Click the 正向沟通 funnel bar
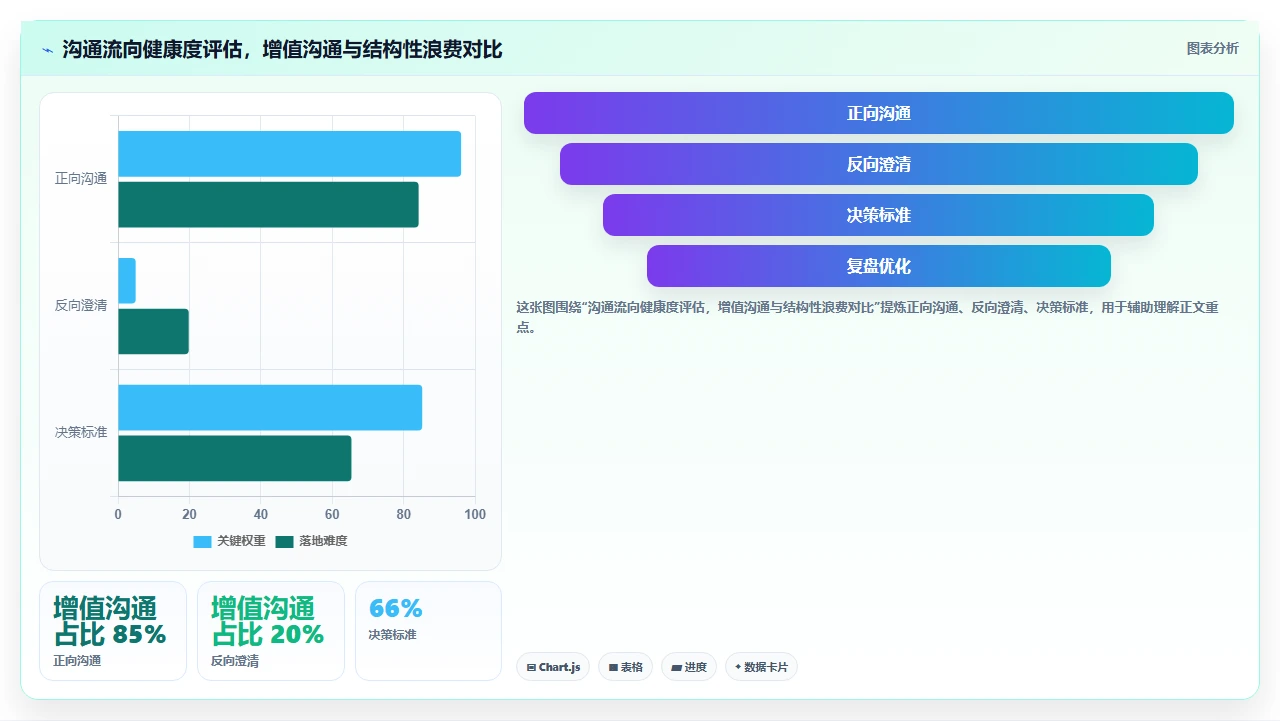The height and width of the screenshot is (721, 1280). click(879, 113)
